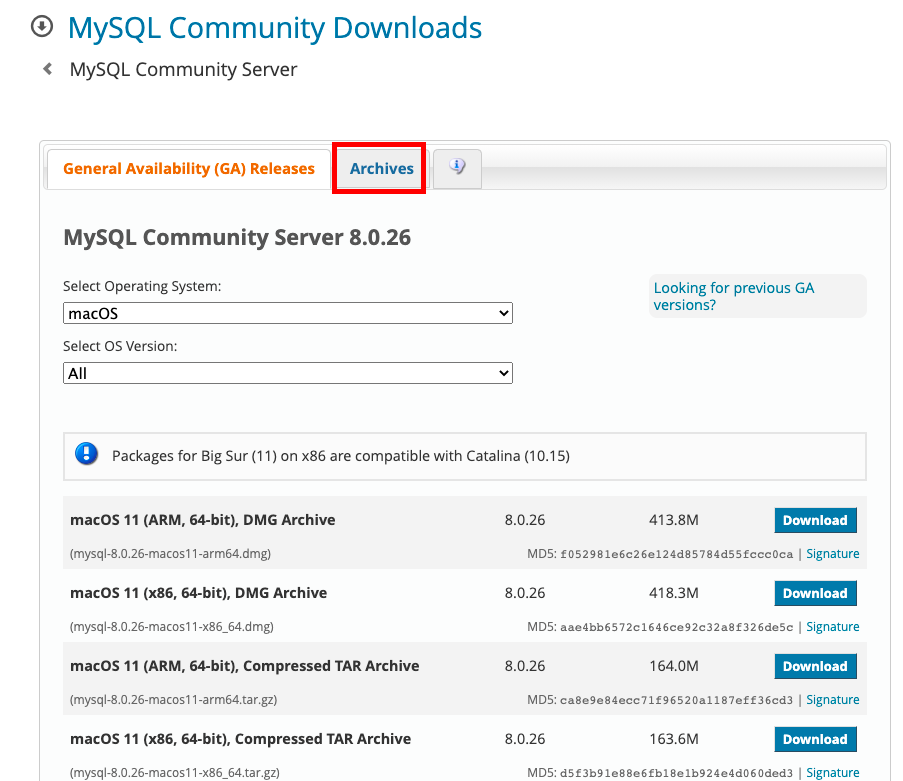Click macOS 11 (x86, 64-bit), DMG Archive title
The width and height of the screenshot is (903, 781).
click(x=199, y=593)
